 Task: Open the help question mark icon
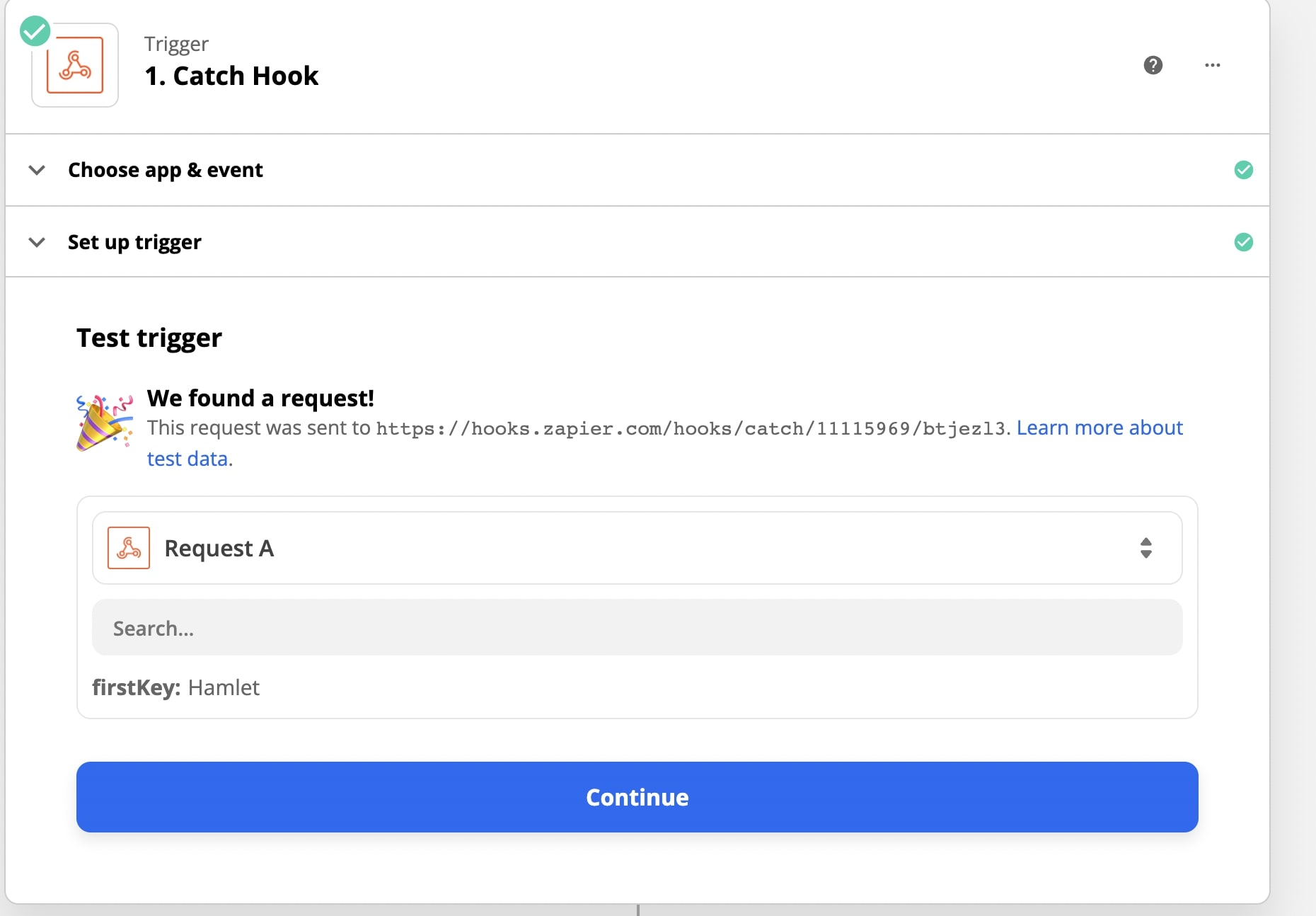[x=1153, y=65]
